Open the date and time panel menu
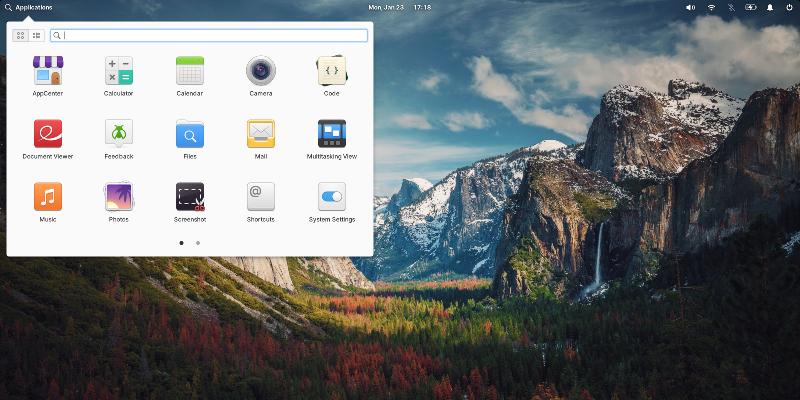This screenshot has width=800, height=400. (399, 7)
